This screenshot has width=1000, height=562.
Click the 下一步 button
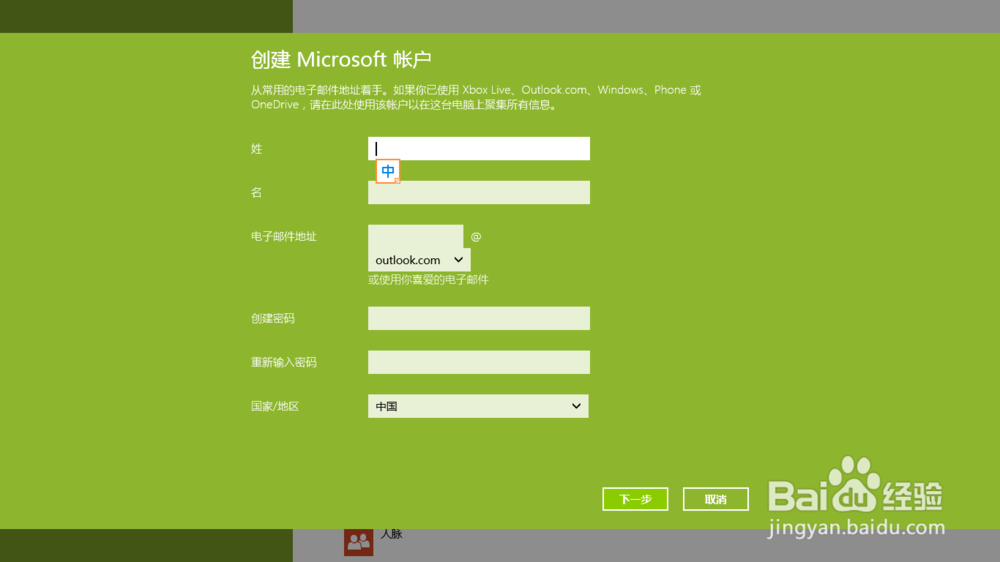click(x=635, y=499)
